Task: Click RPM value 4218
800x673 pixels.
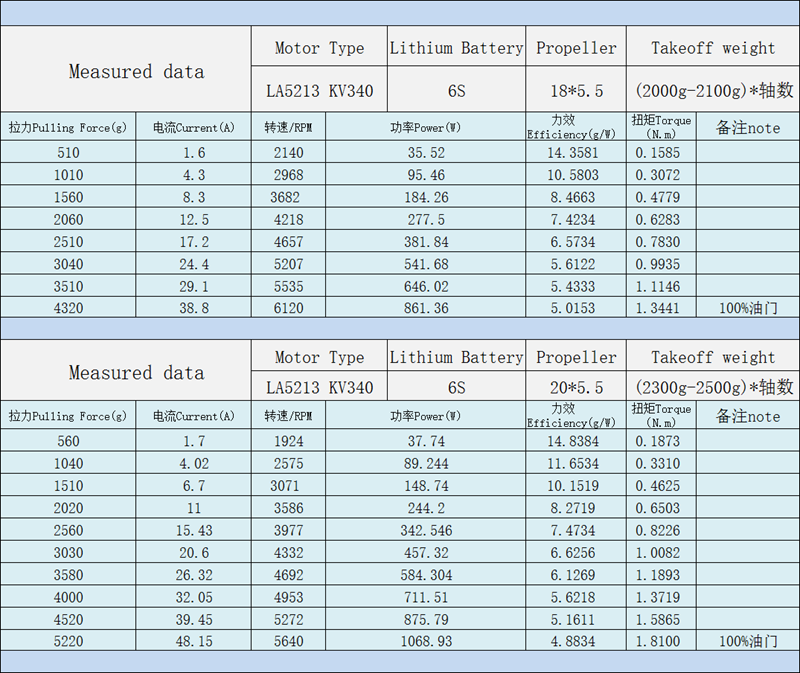Action: click(x=288, y=219)
